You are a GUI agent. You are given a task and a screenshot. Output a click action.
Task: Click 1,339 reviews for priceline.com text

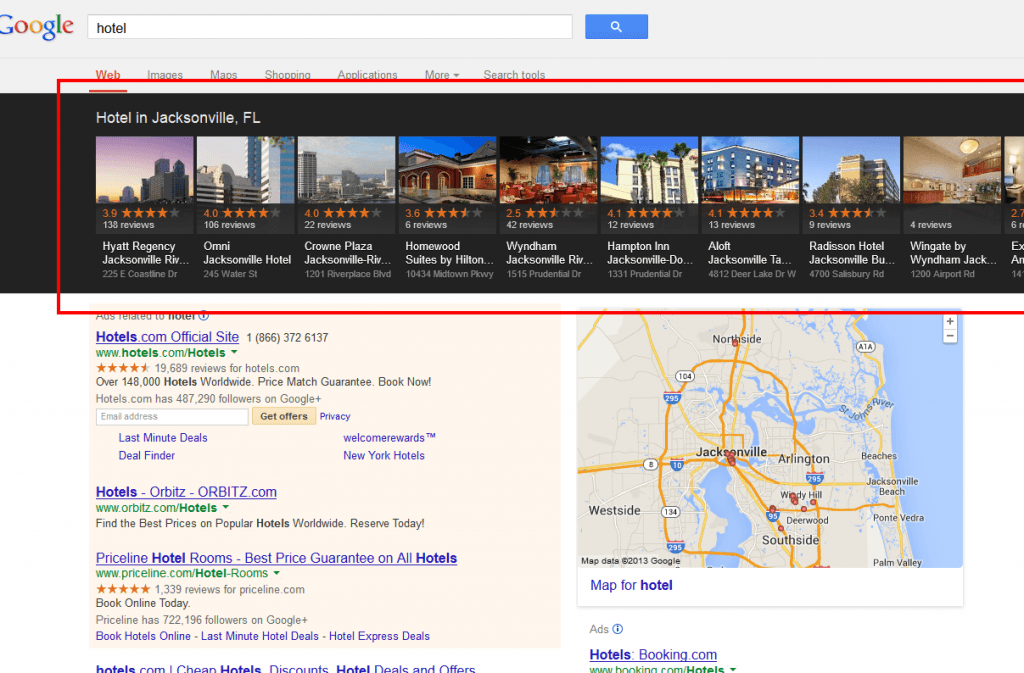click(229, 589)
